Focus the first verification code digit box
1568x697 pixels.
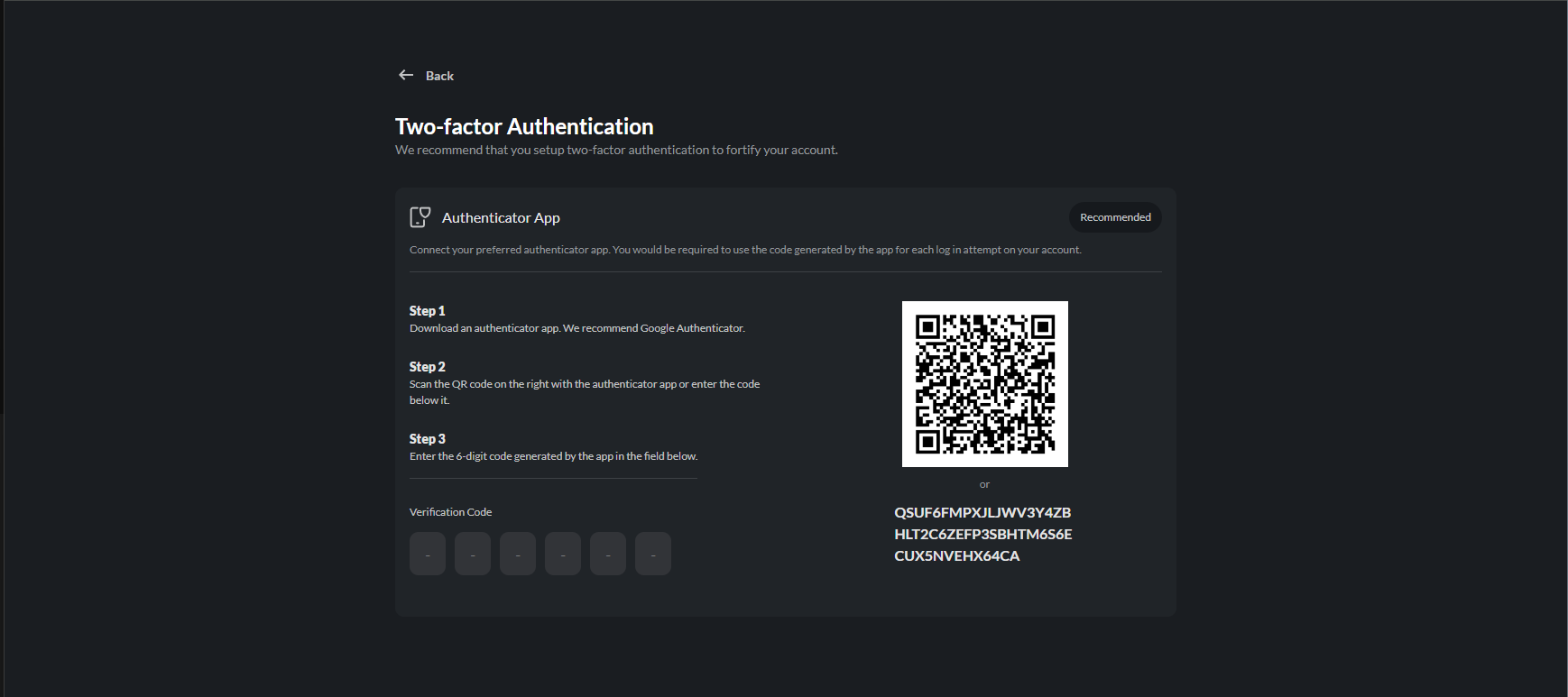point(428,554)
